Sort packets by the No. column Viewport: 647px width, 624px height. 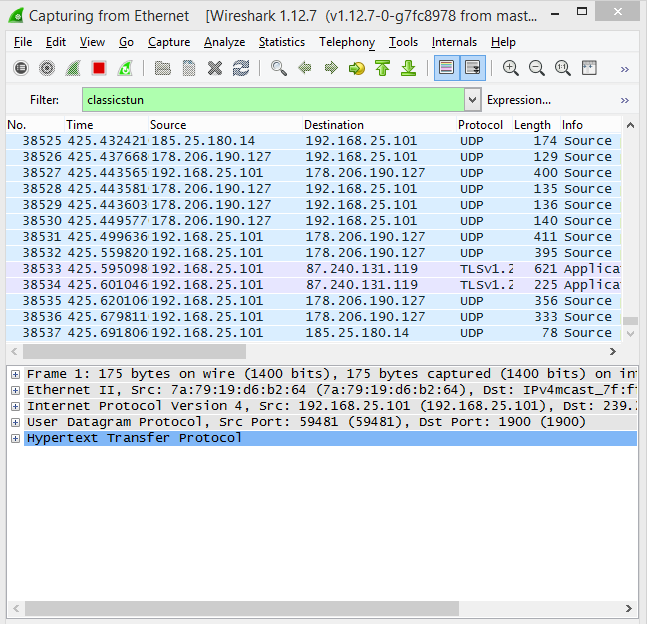[x=35, y=125]
